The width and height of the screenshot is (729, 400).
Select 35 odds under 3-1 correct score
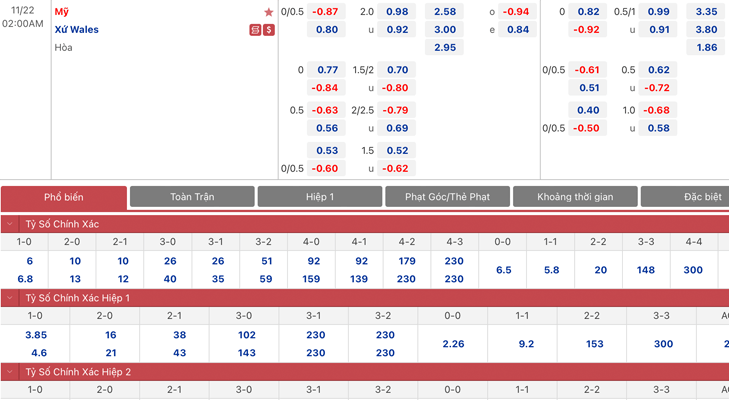coord(218,279)
